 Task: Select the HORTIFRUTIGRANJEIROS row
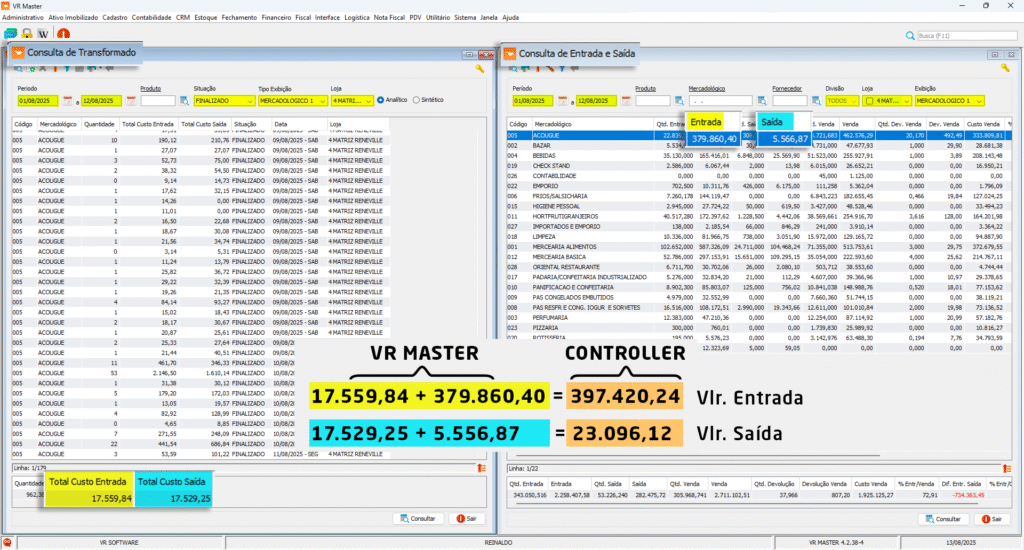tap(759, 217)
